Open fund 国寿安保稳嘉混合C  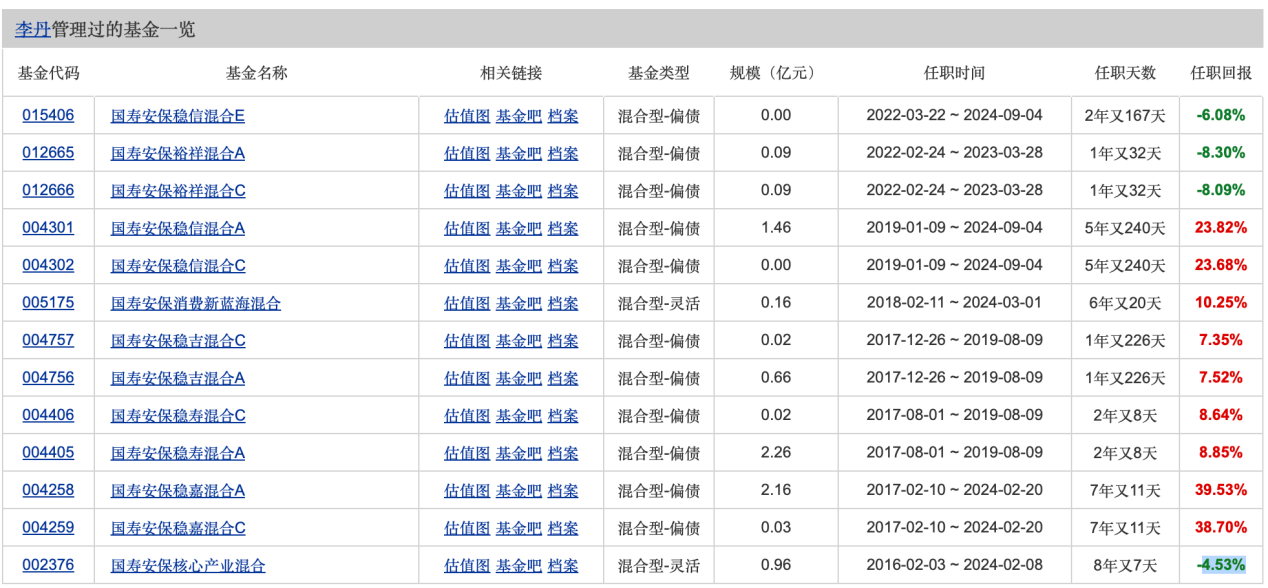pyautogui.click(x=178, y=528)
